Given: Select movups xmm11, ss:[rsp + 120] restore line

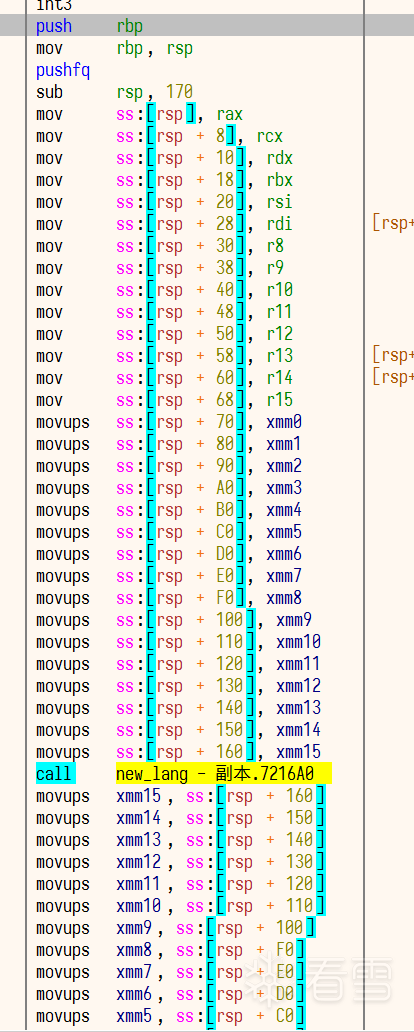Looking at the screenshot, I should click(180, 884).
